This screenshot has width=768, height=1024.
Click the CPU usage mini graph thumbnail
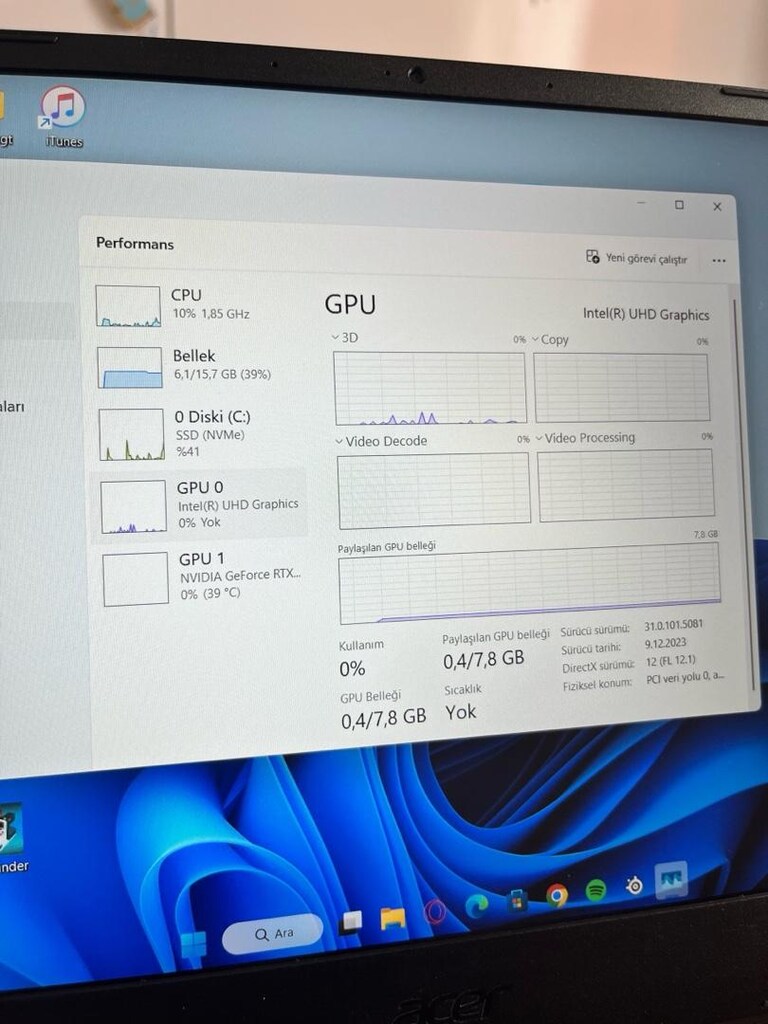[x=128, y=306]
